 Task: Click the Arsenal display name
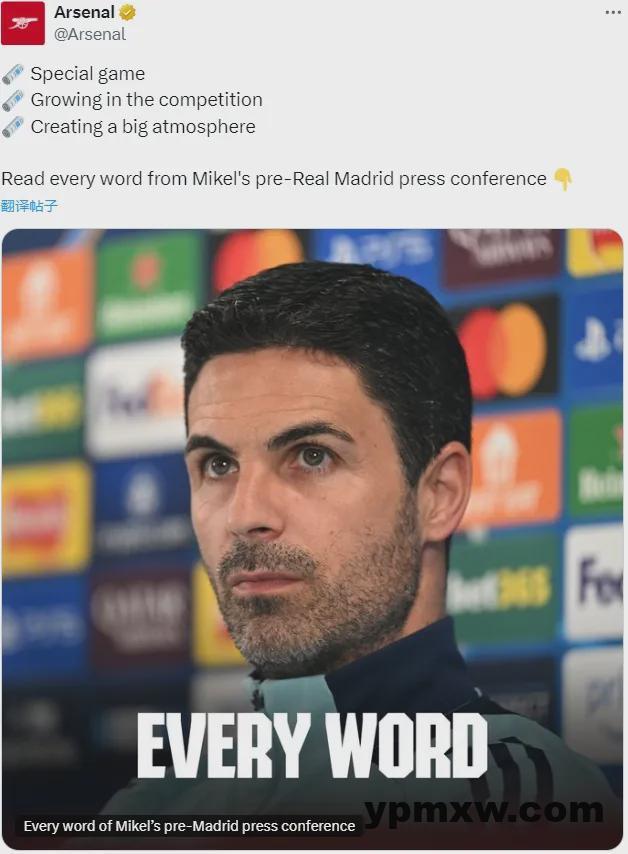click(x=84, y=12)
